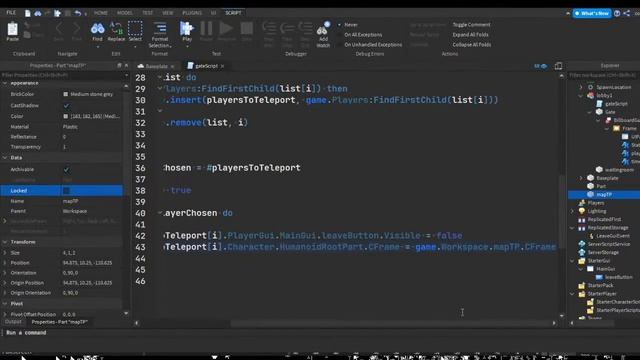Screen dimensions: 640x360
Task: Toggle the CastShadow checkbox
Action: (66, 106)
